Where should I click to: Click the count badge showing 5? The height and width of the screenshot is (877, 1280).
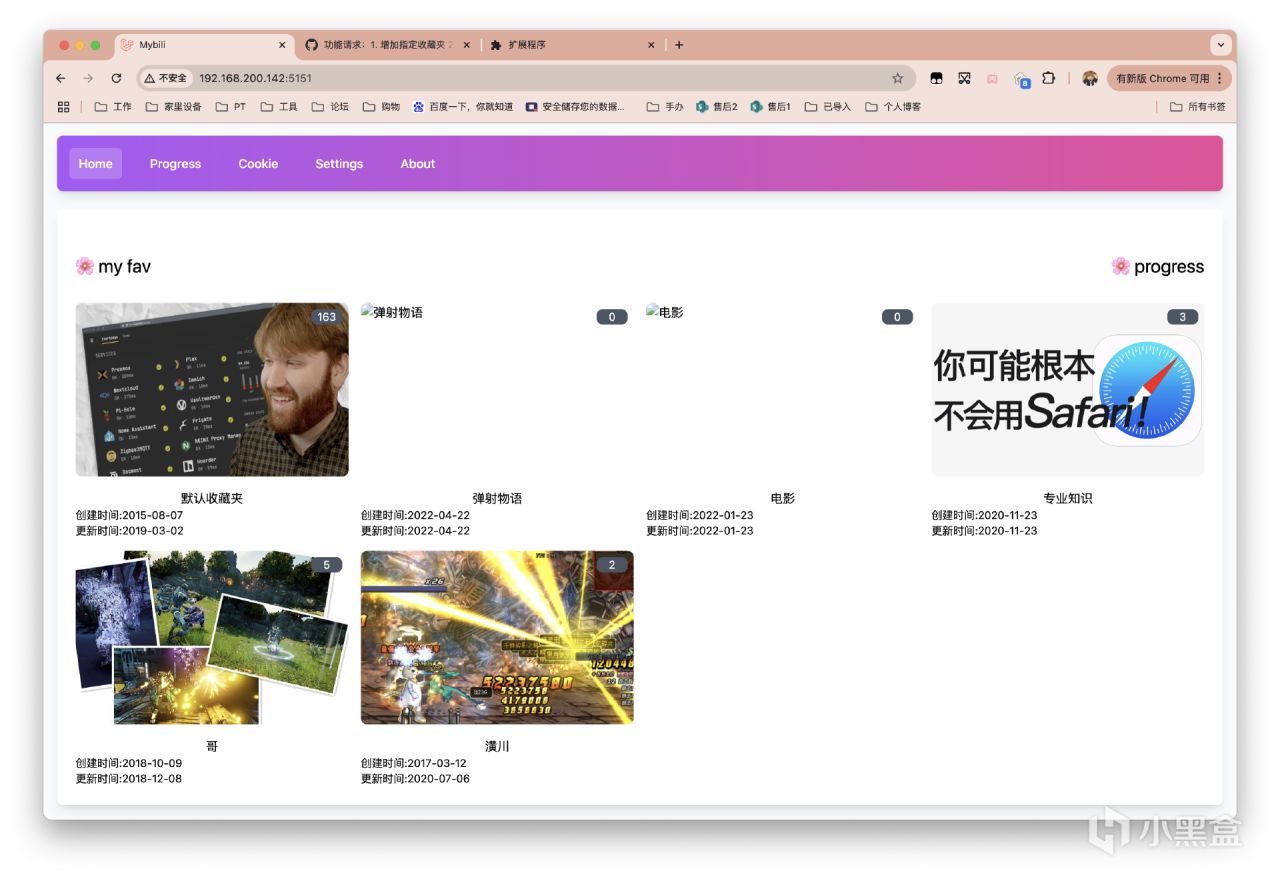pos(326,565)
